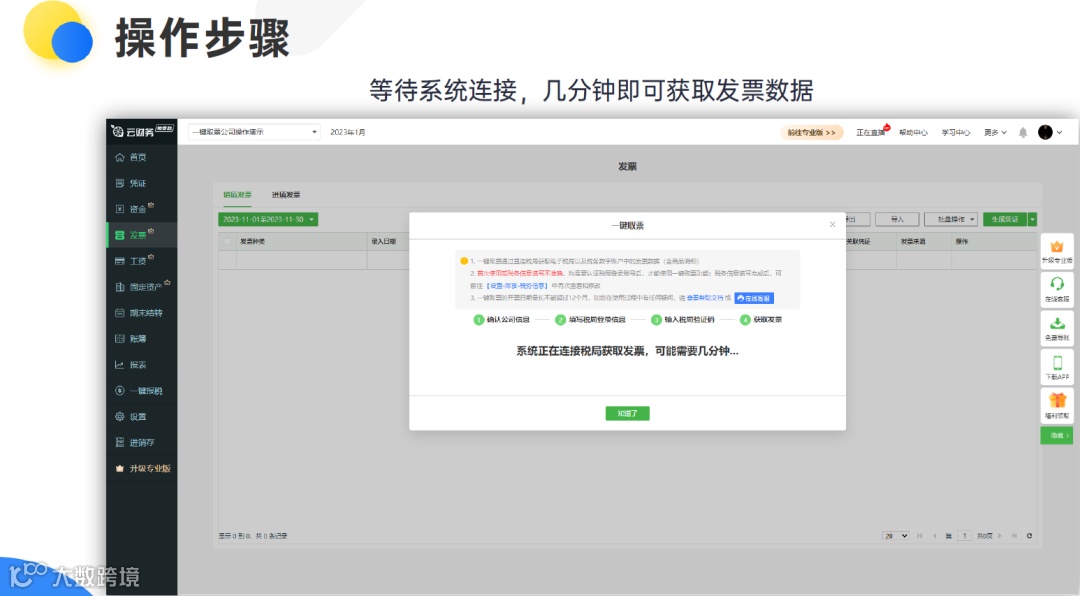Open the page size 20 dropdown
This screenshot has height=596, width=1080.
896,535
